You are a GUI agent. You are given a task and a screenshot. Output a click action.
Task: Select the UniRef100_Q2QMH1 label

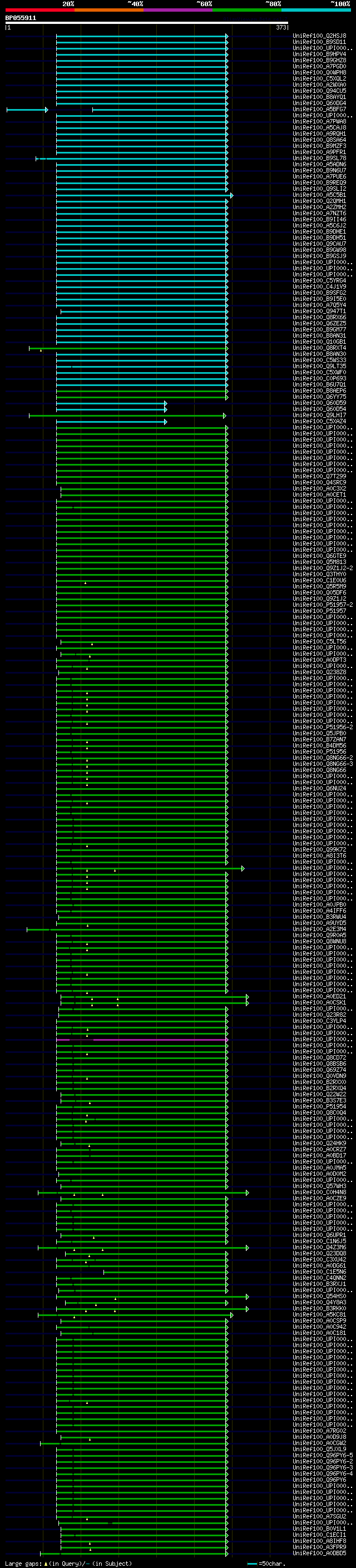pos(319,201)
